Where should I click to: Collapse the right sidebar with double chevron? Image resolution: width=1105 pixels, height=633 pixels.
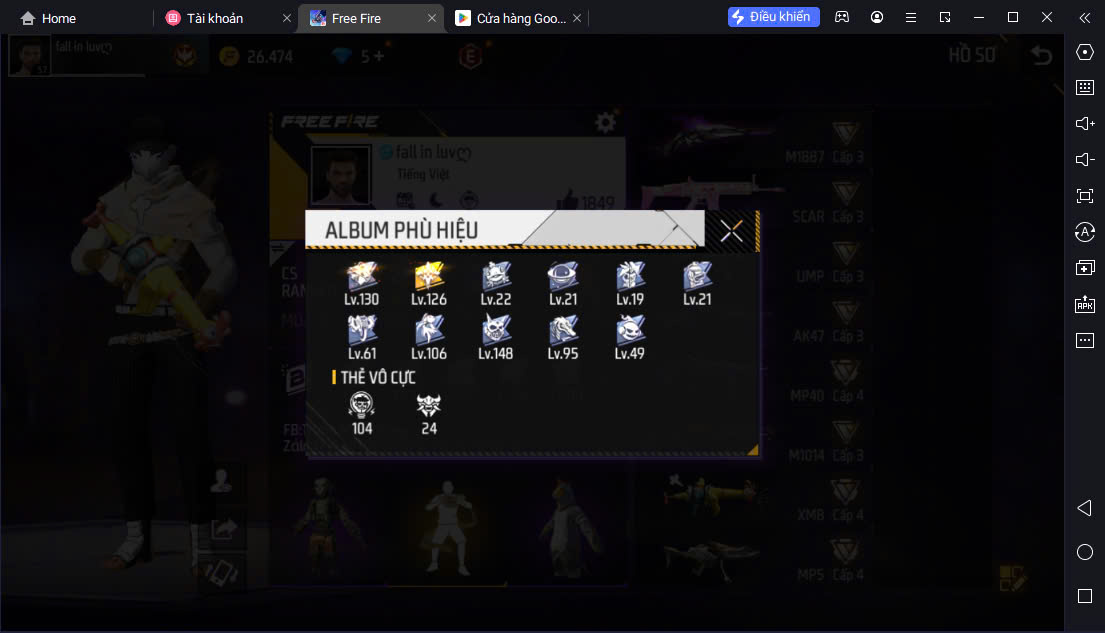click(x=1085, y=18)
